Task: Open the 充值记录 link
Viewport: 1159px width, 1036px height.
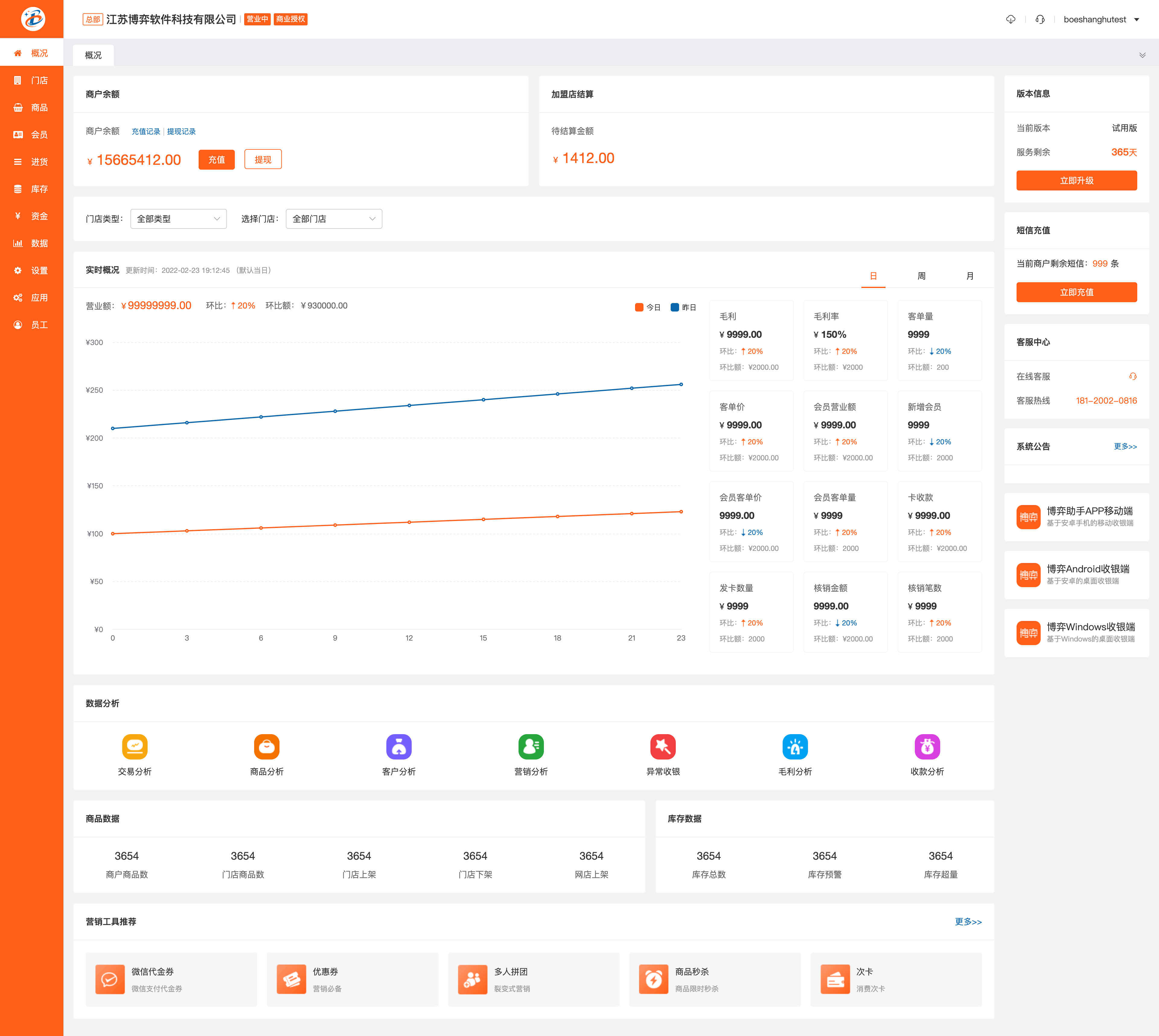Action: click(x=146, y=132)
